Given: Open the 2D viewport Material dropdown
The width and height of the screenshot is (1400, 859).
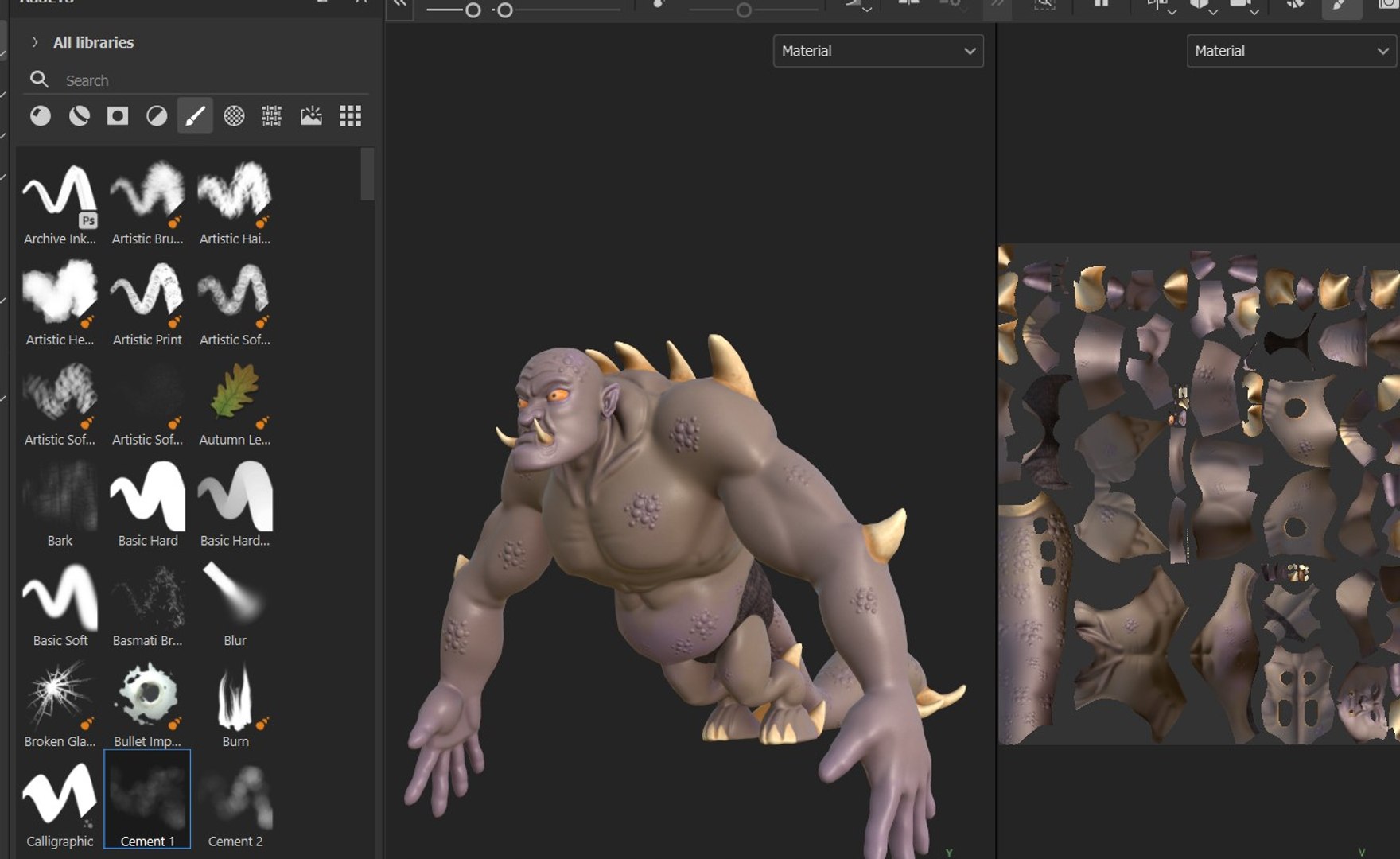Looking at the screenshot, I should pos(1293,51).
